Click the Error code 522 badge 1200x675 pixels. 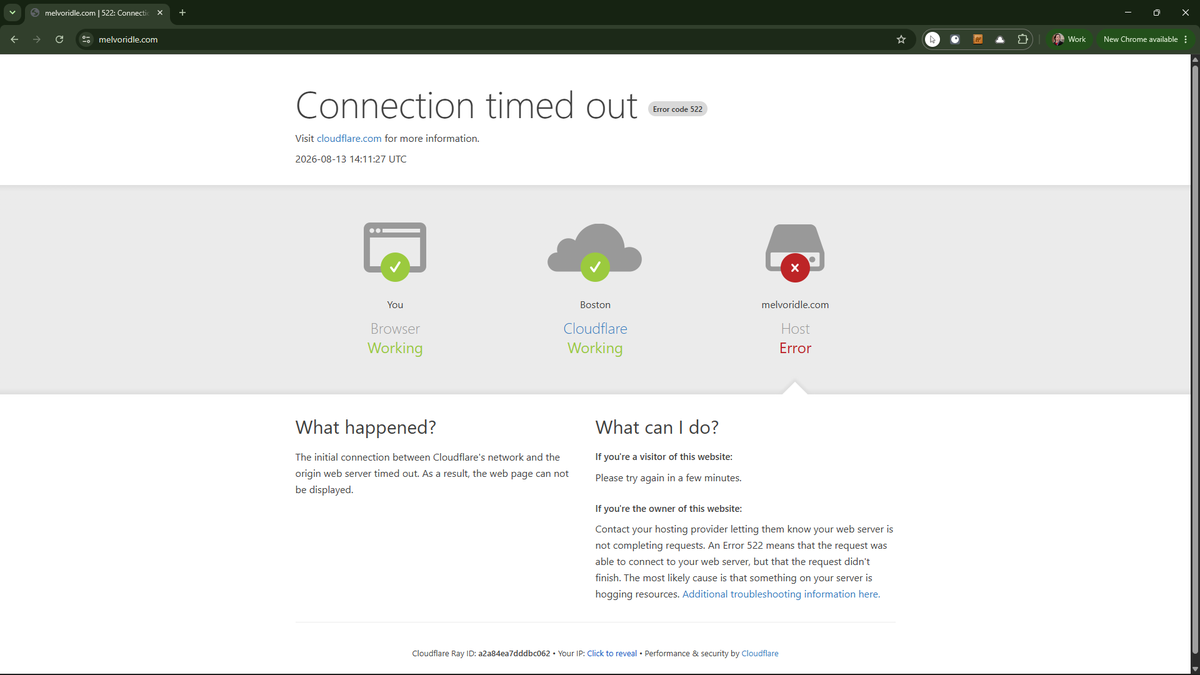678,108
